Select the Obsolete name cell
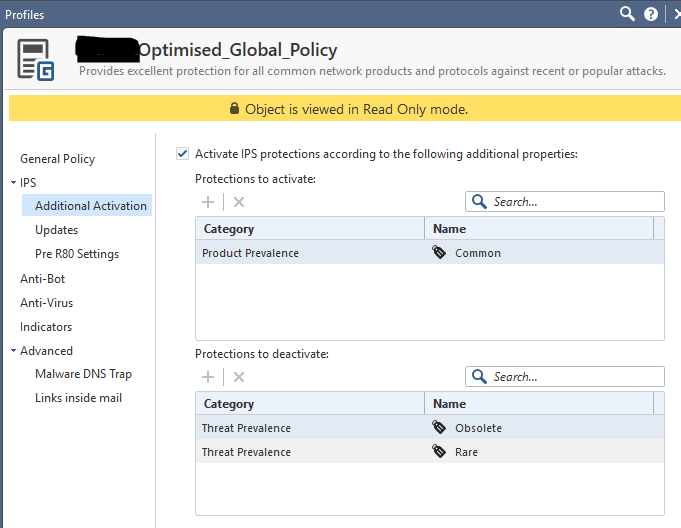Screen dimensions: 681x528 click(x=478, y=428)
